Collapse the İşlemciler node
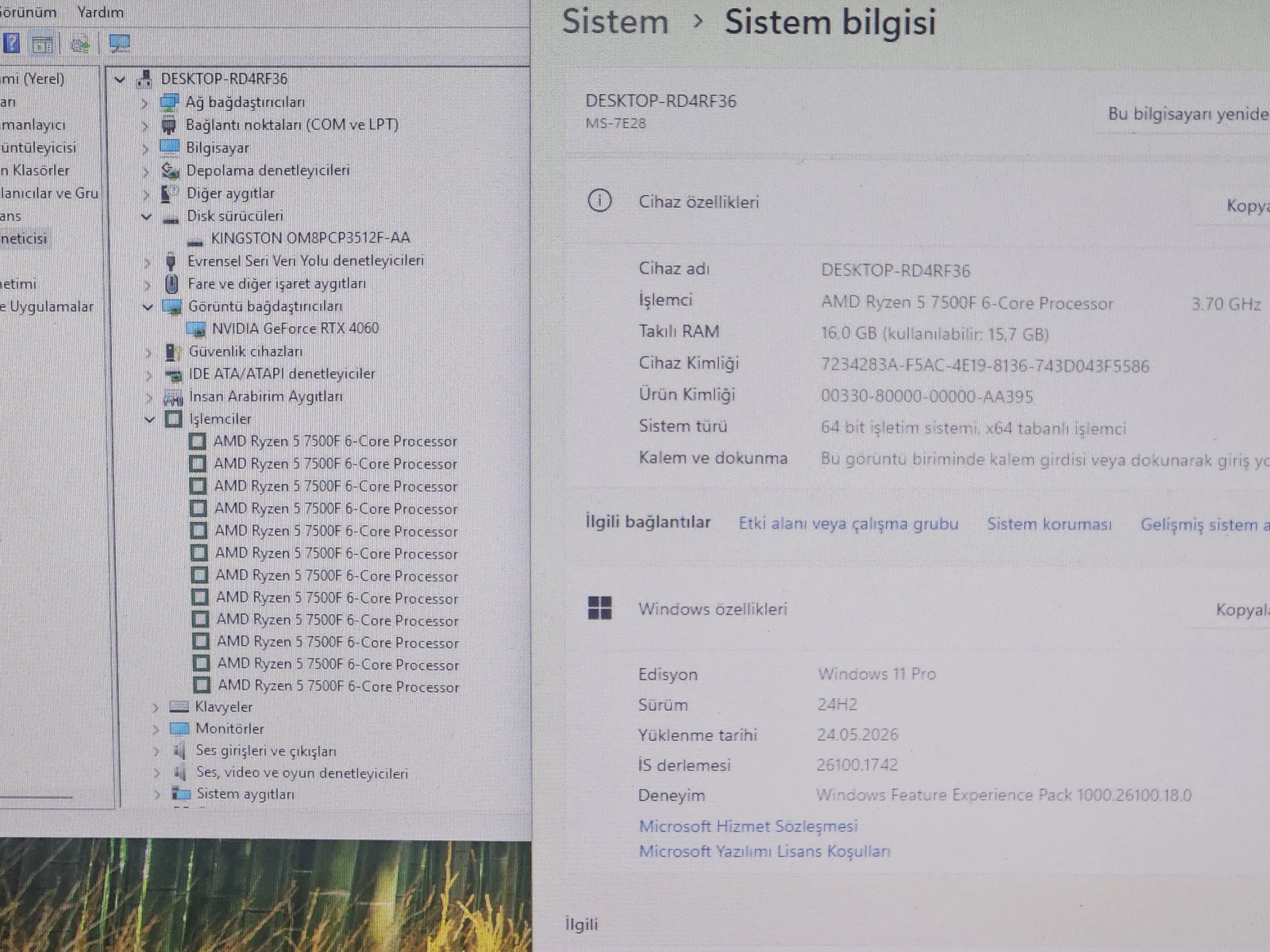This screenshot has height=952, width=1270. tap(149, 419)
